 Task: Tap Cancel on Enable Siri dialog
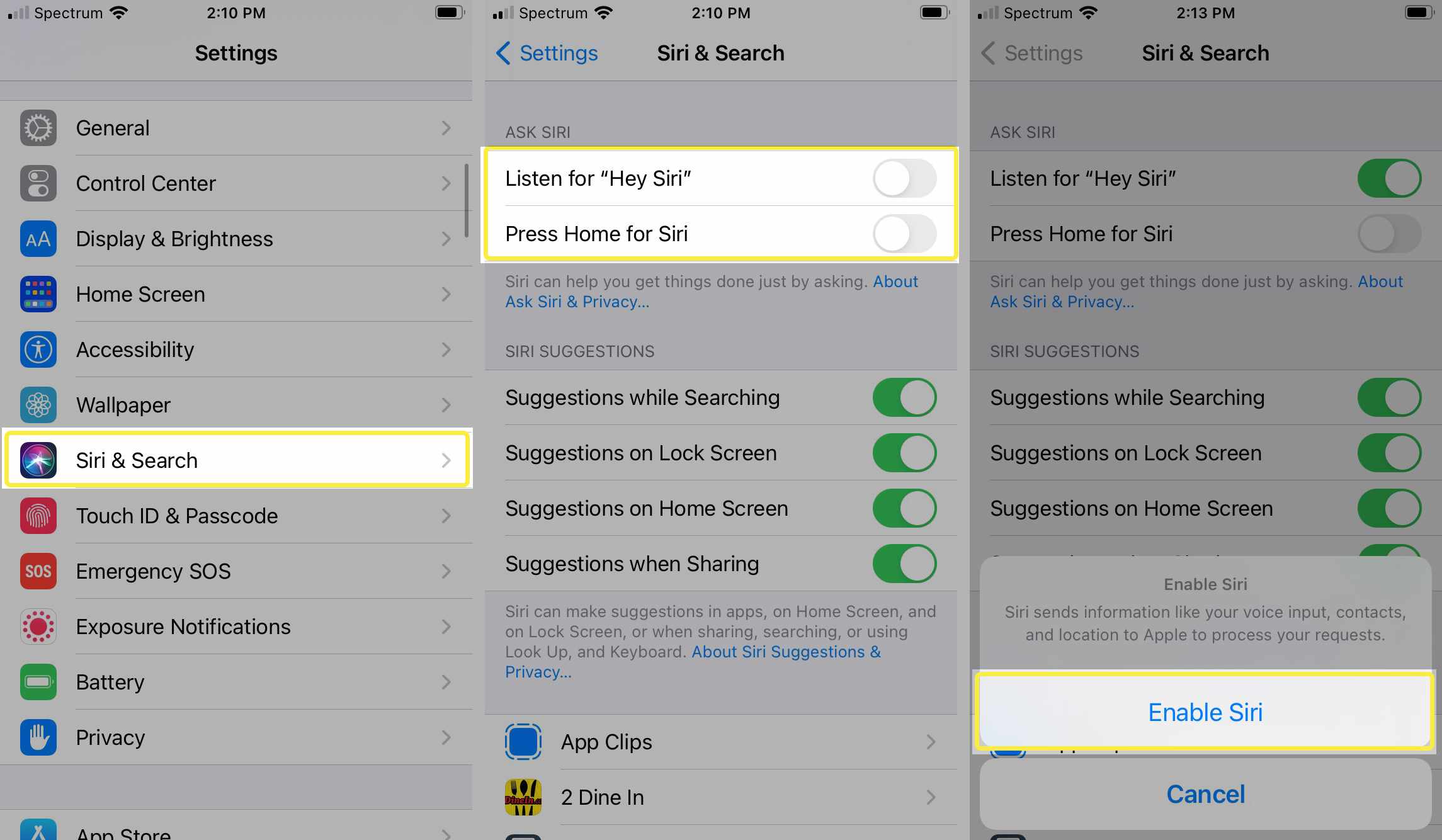coord(1204,794)
